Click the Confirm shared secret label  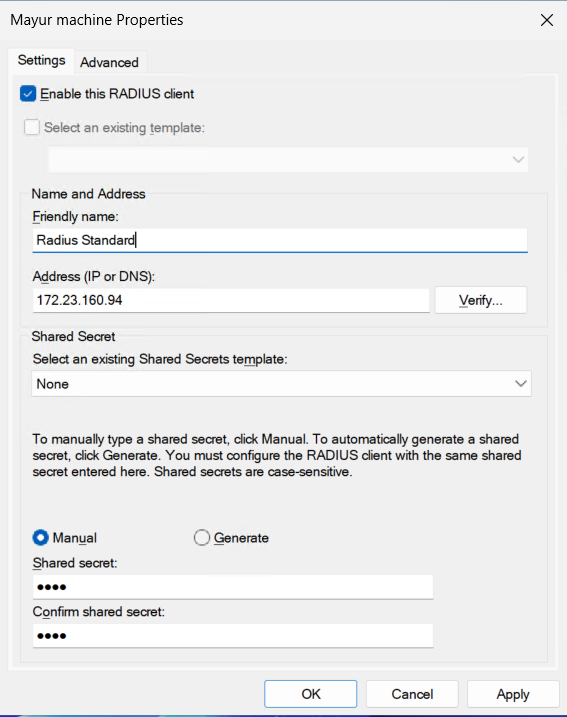tap(99, 612)
